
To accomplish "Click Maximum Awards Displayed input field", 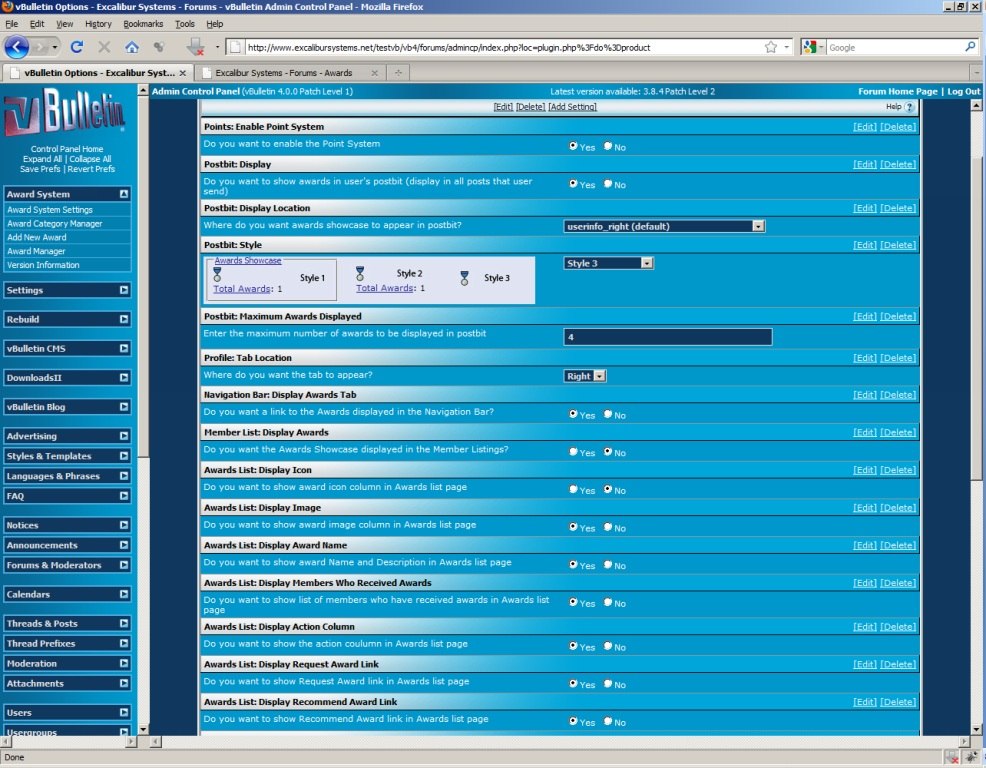I will tap(668, 337).
